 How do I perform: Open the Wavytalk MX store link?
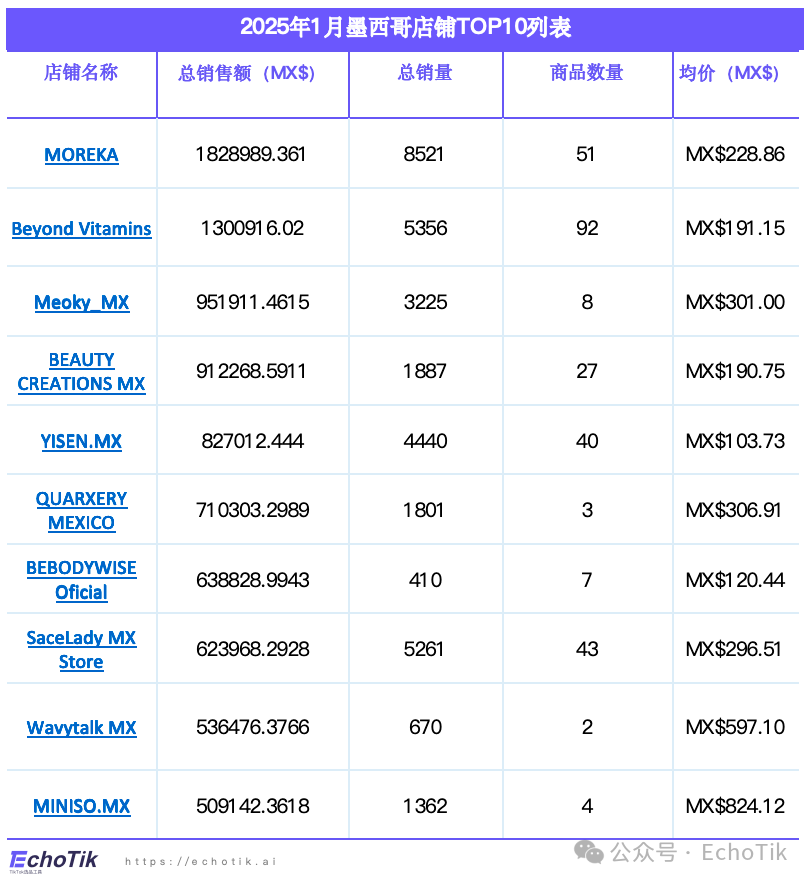[81, 727]
